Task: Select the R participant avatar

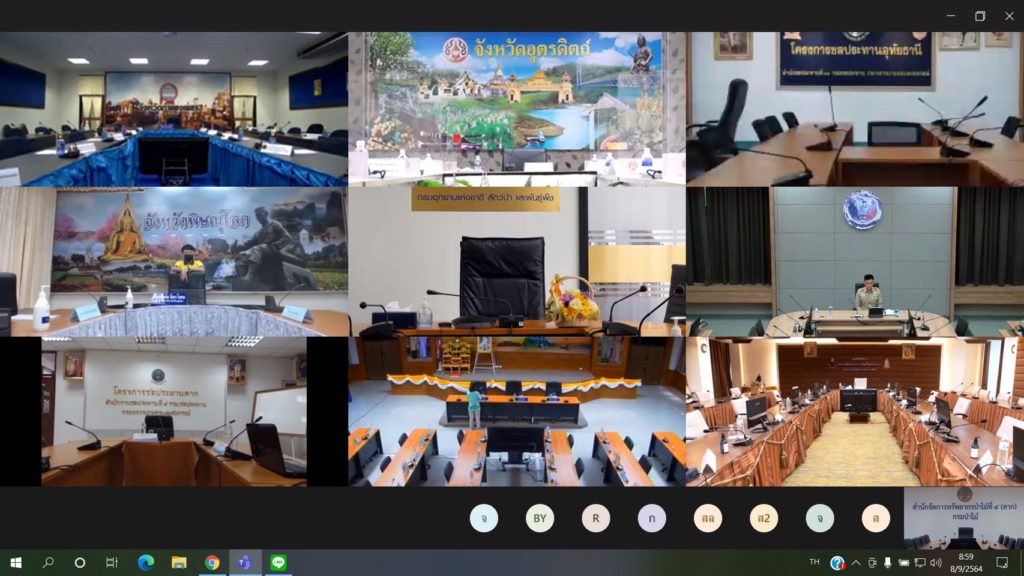Action: pos(596,517)
